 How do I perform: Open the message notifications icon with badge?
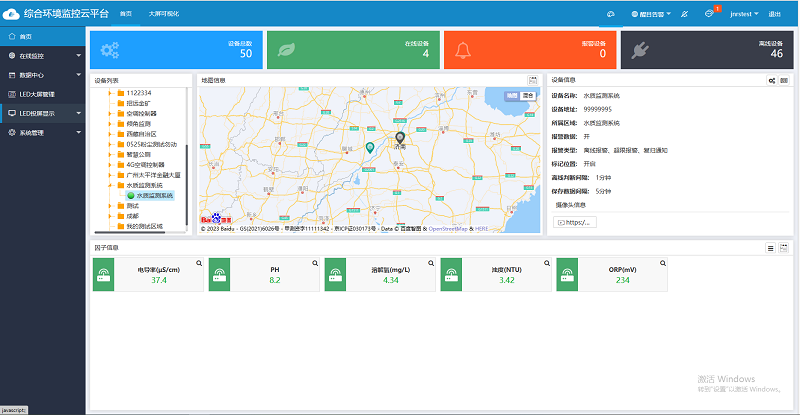click(x=709, y=14)
